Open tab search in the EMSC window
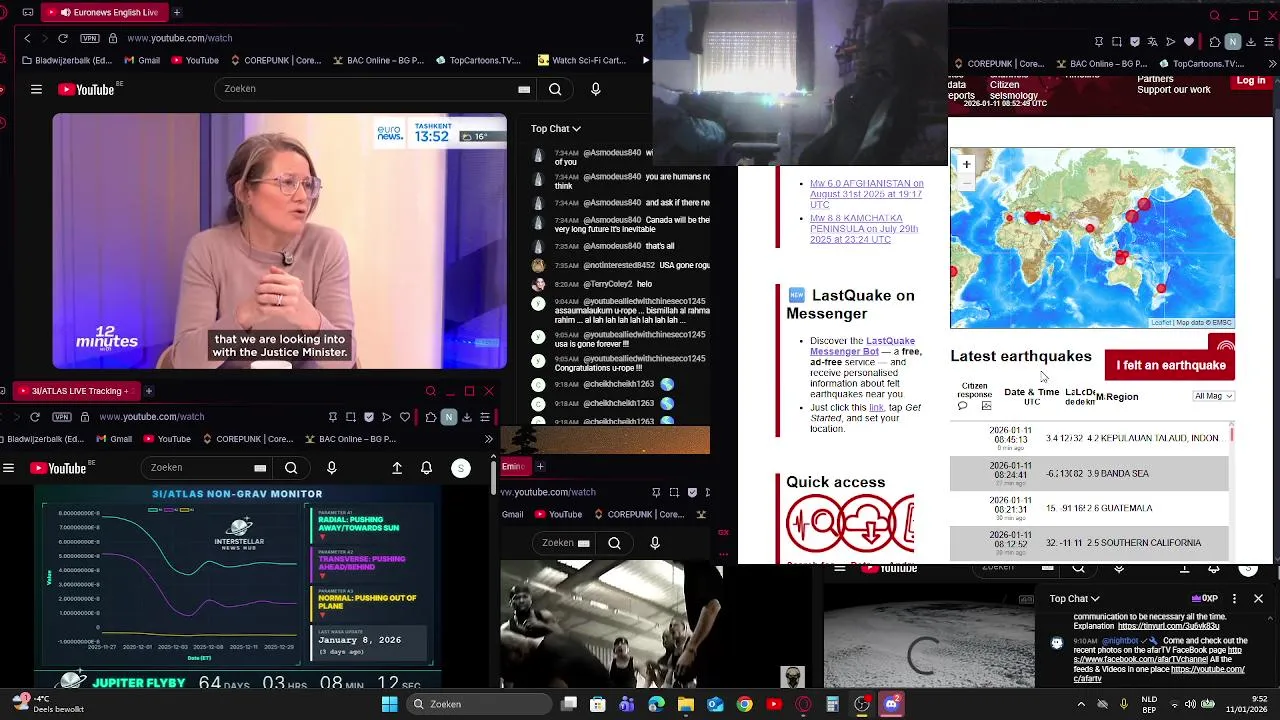Viewport: 1280px width, 720px height. (1215, 16)
